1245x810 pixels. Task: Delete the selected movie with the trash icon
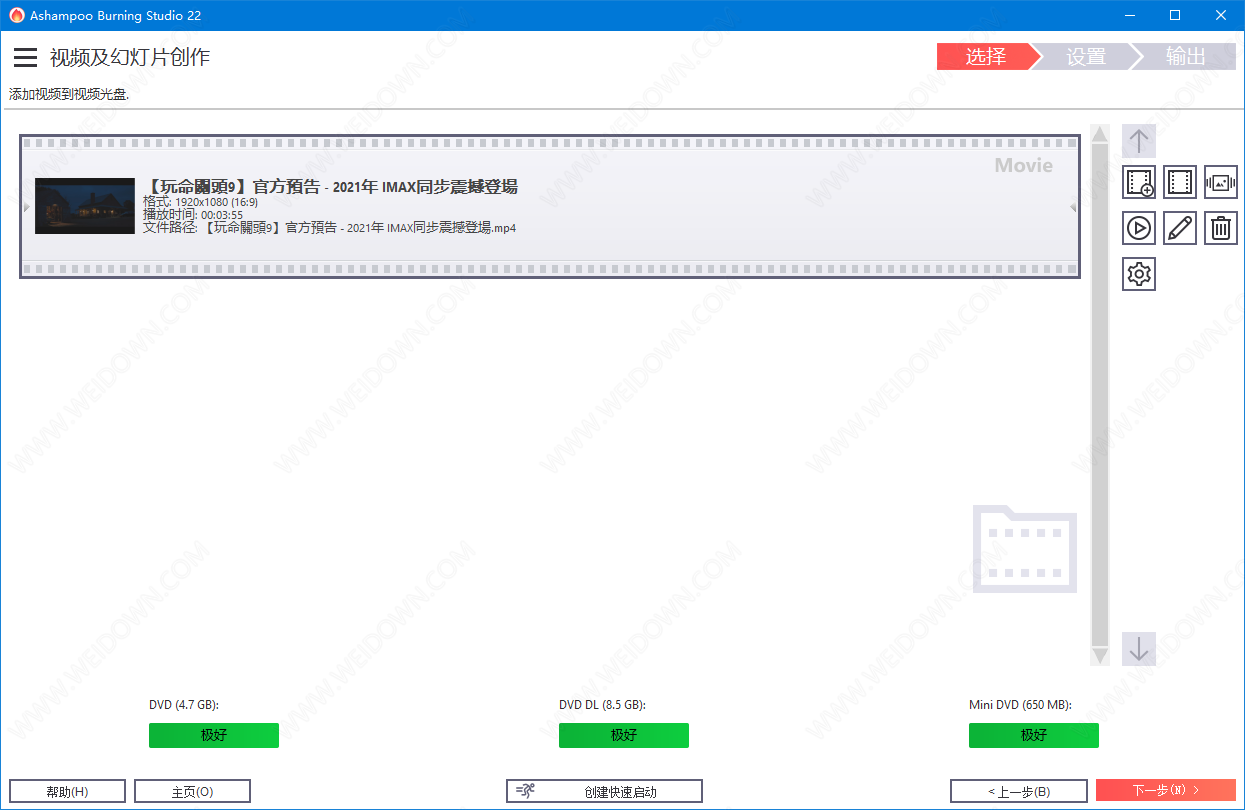click(1221, 228)
